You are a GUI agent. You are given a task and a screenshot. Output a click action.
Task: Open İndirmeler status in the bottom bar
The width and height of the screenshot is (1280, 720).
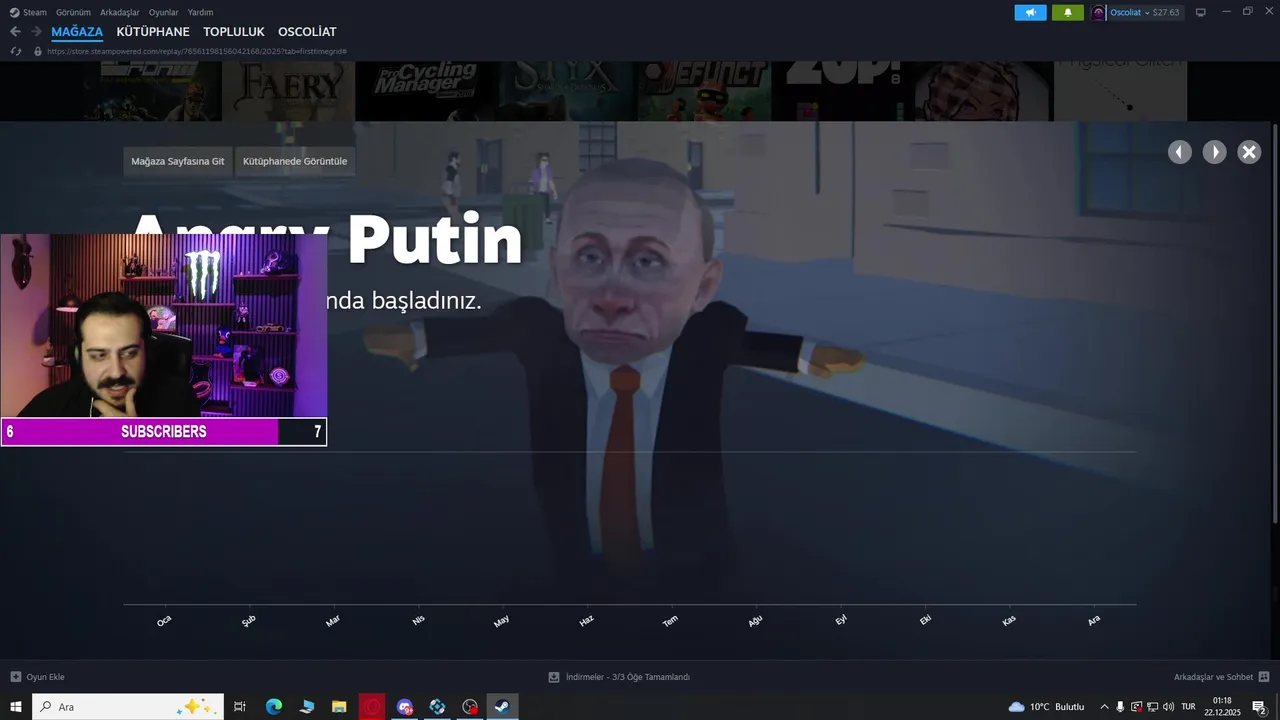627,677
